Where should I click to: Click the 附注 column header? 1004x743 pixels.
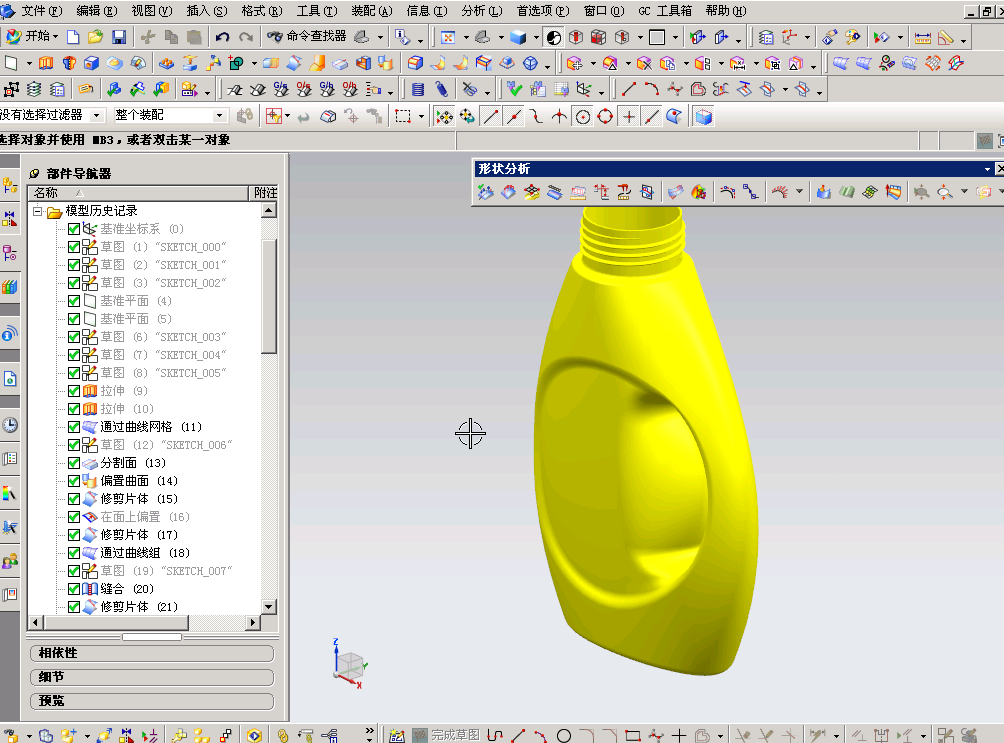click(x=264, y=193)
